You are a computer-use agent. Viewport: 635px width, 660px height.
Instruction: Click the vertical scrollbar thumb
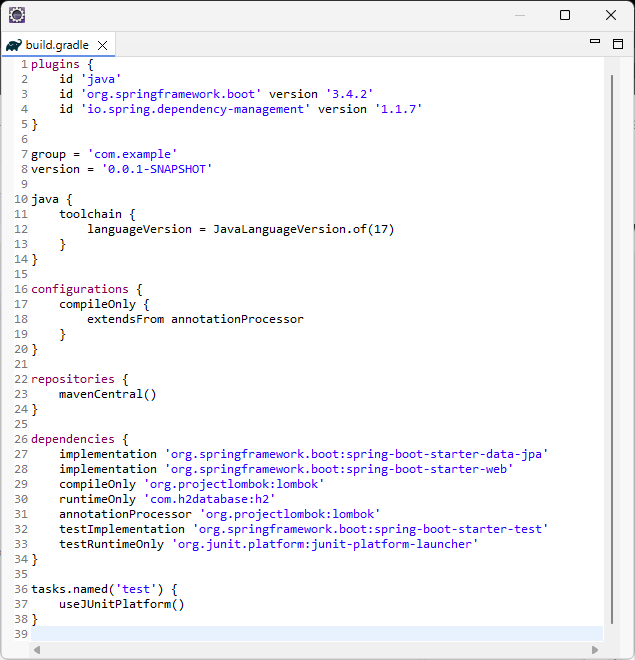click(x=612, y=349)
